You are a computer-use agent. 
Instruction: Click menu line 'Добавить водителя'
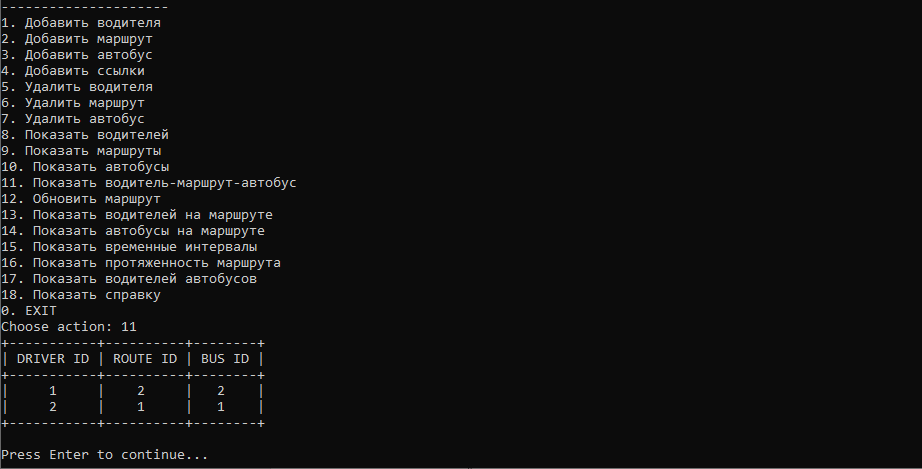click(81, 23)
